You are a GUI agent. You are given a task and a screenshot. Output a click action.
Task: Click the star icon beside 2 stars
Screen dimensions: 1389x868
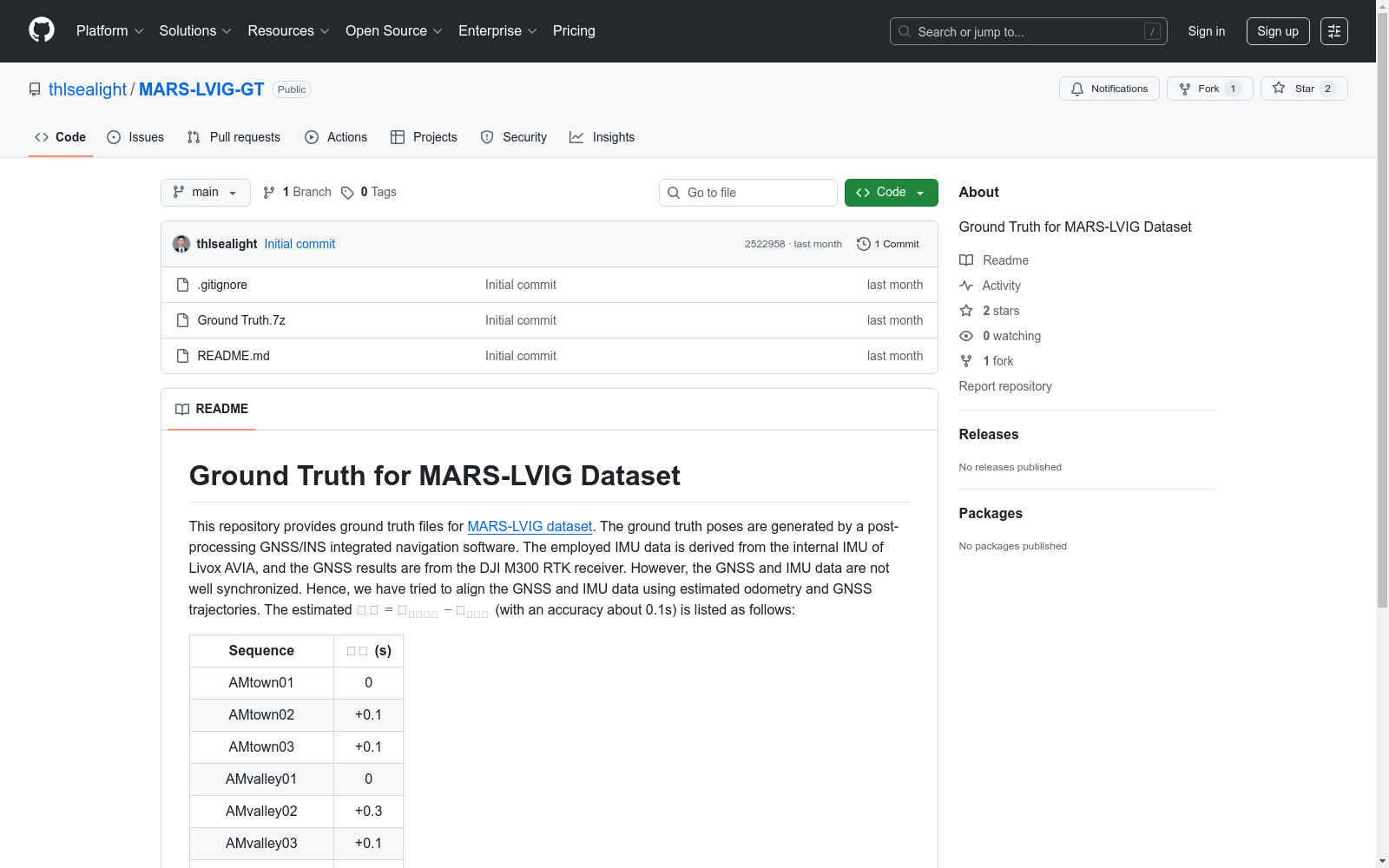point(966,311)
